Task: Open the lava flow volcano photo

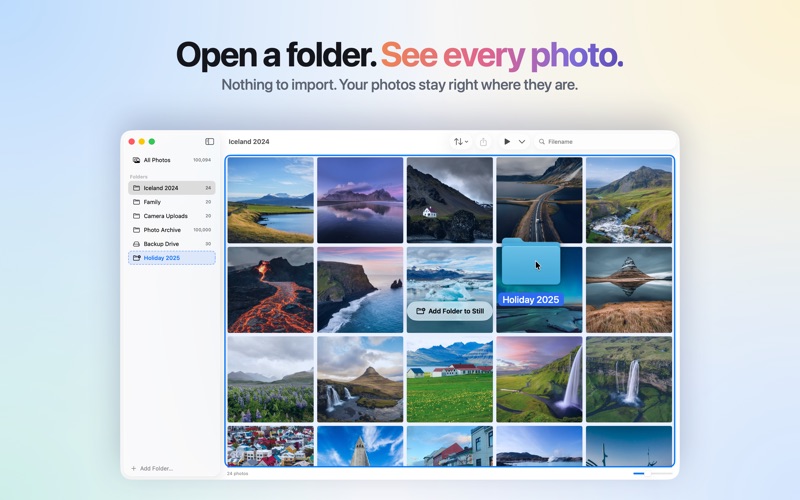Action: (270, 290)
